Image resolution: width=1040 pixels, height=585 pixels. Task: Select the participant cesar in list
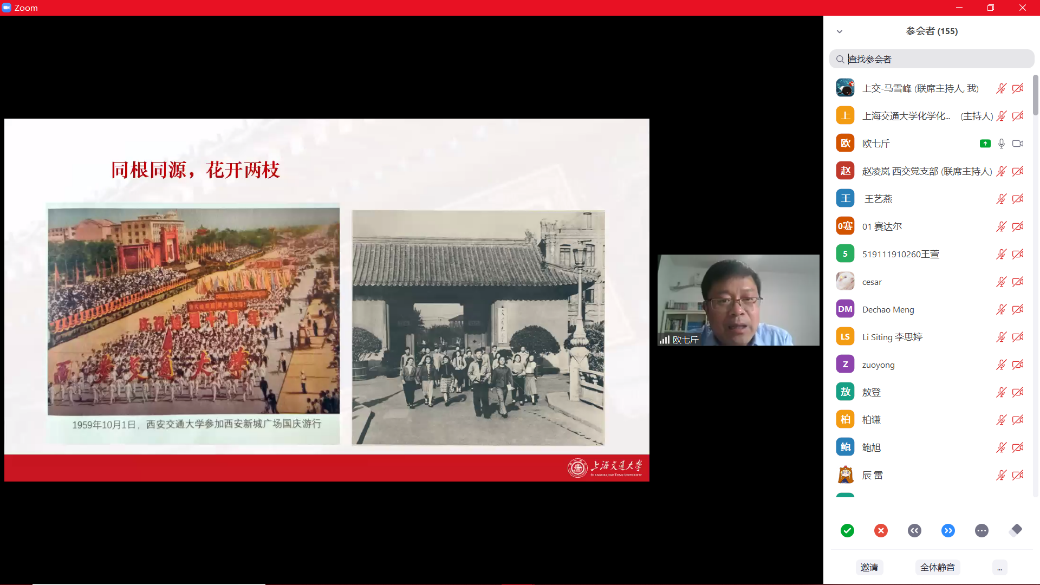pyautogui.click(x=872, y=282)
